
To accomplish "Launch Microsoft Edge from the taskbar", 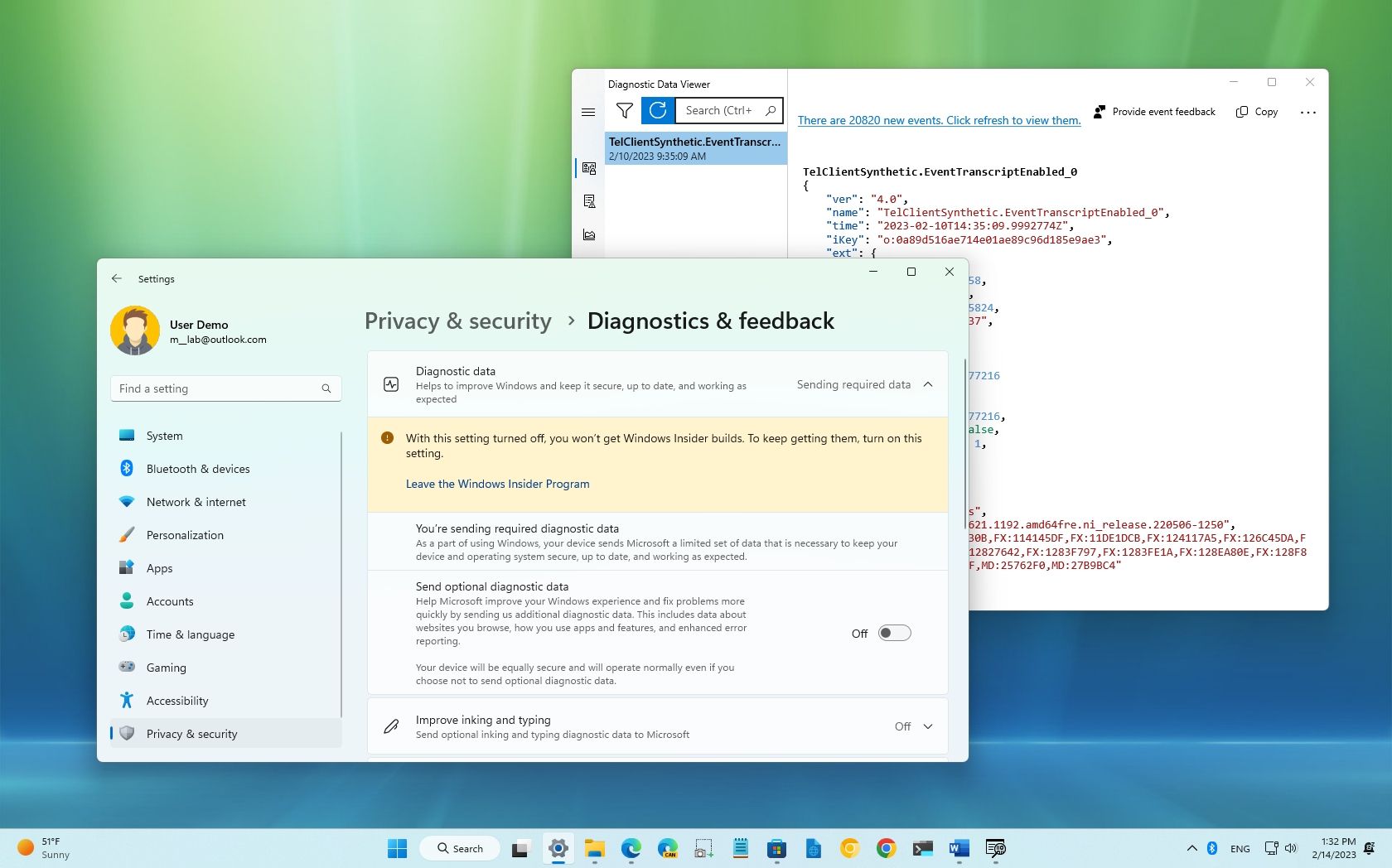I will click(632, 848).
